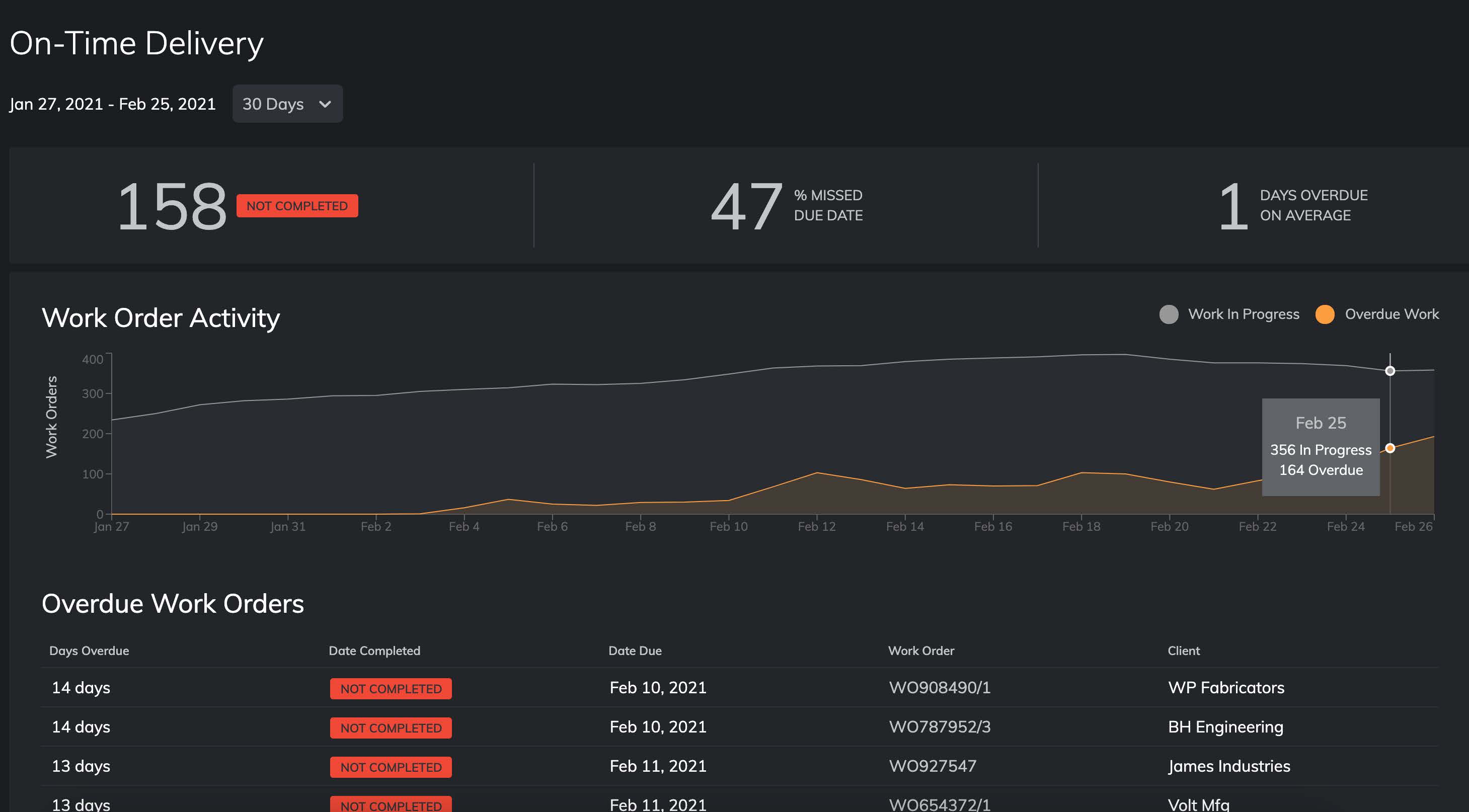Select the Overdue Work Orders section header
This screenshot has height=812, width=1469.
173,603
